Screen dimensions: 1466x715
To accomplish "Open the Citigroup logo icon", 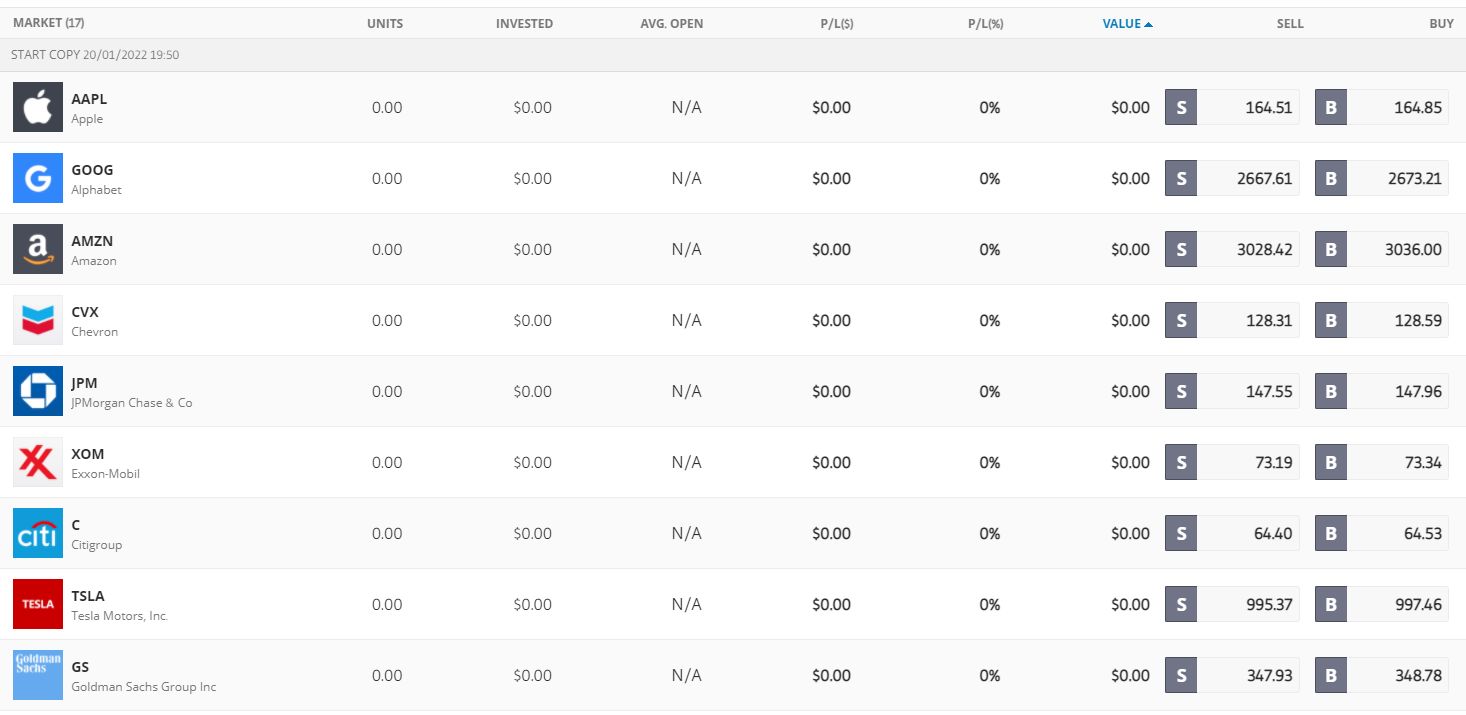I will [x=38, y=533].
